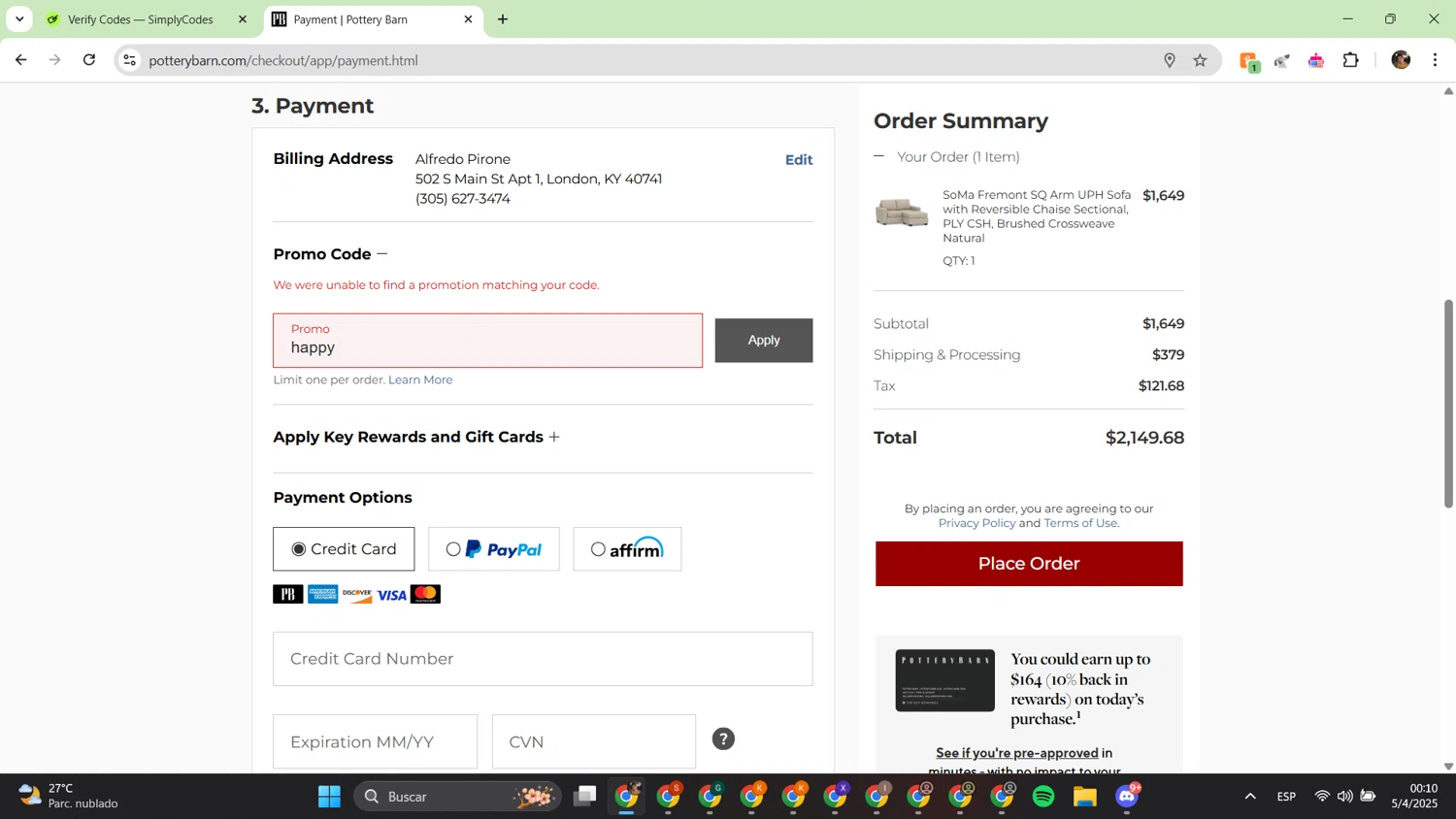Edit the billing address
The image size is (1456, 819).
click(x=799, y=160)
